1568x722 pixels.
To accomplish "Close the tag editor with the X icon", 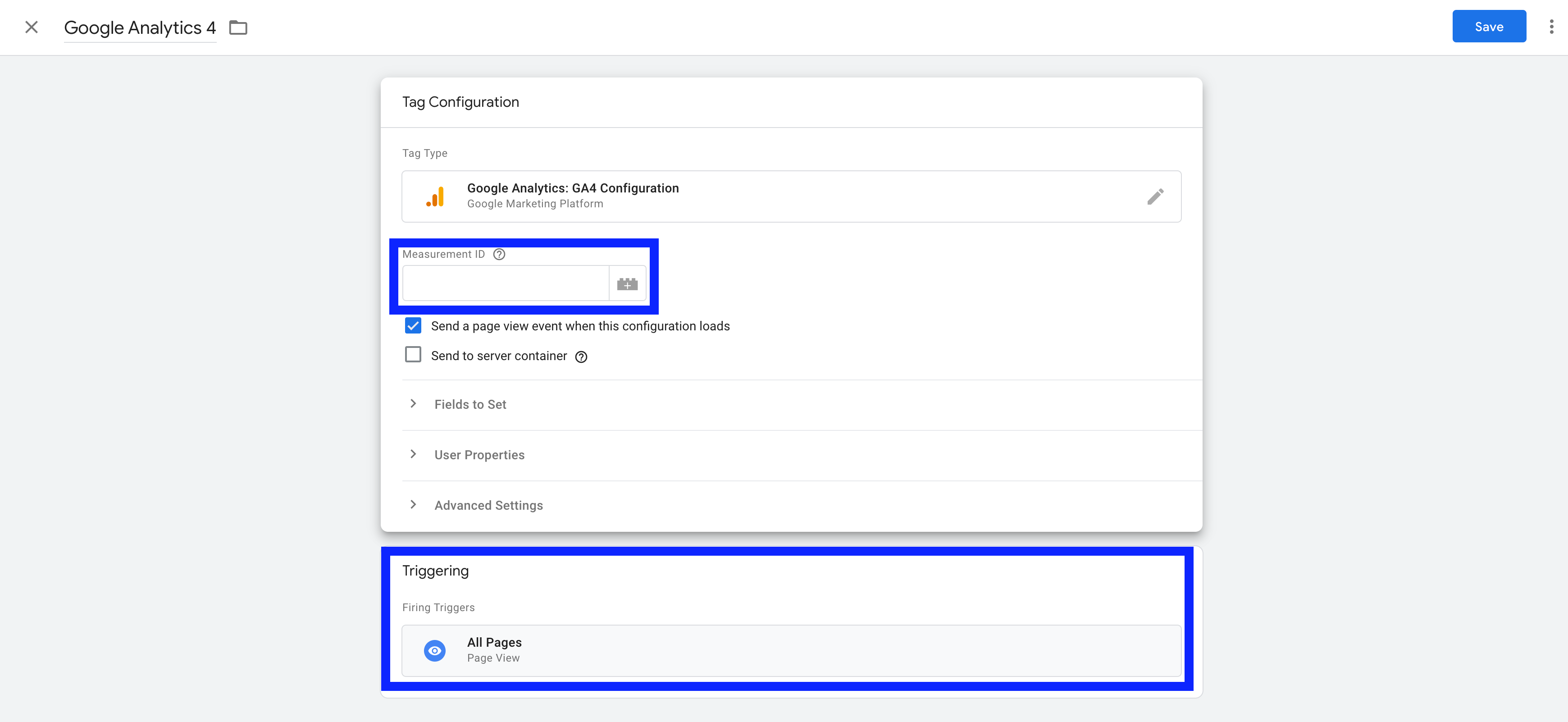I will pos(32,27).
